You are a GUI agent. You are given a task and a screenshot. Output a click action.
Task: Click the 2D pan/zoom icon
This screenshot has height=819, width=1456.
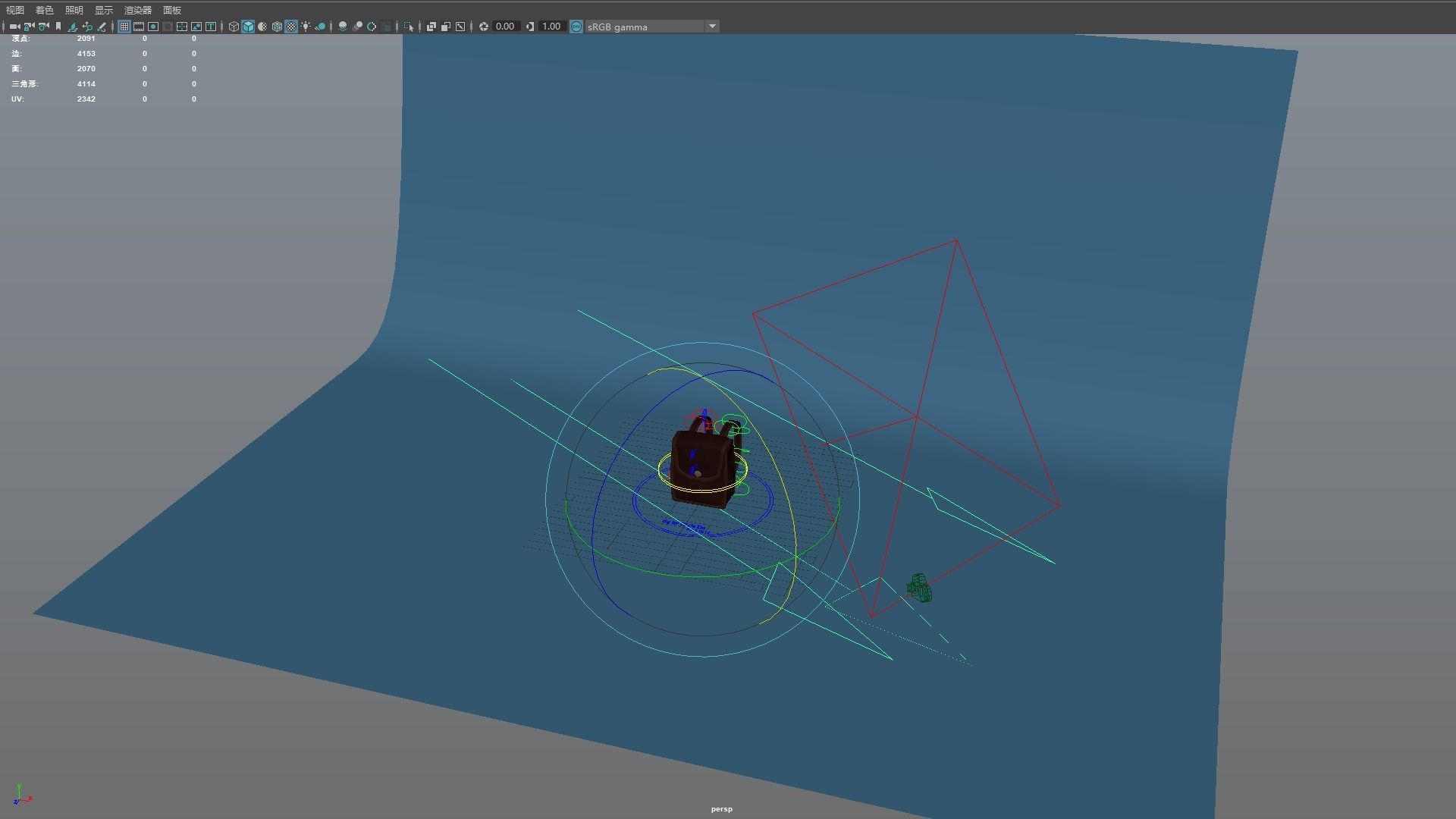87,27
